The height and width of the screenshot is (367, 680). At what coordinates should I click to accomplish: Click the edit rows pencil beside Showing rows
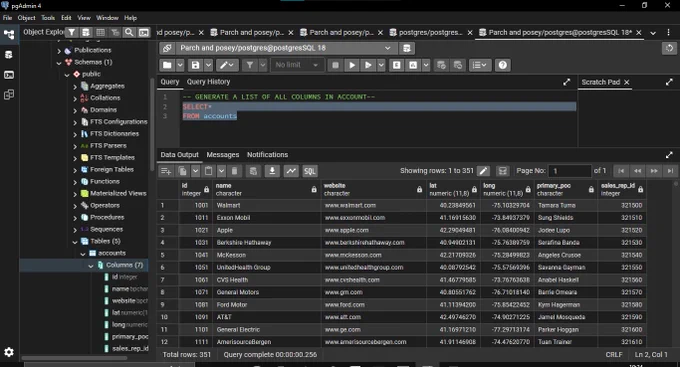[x=483, y=171]
